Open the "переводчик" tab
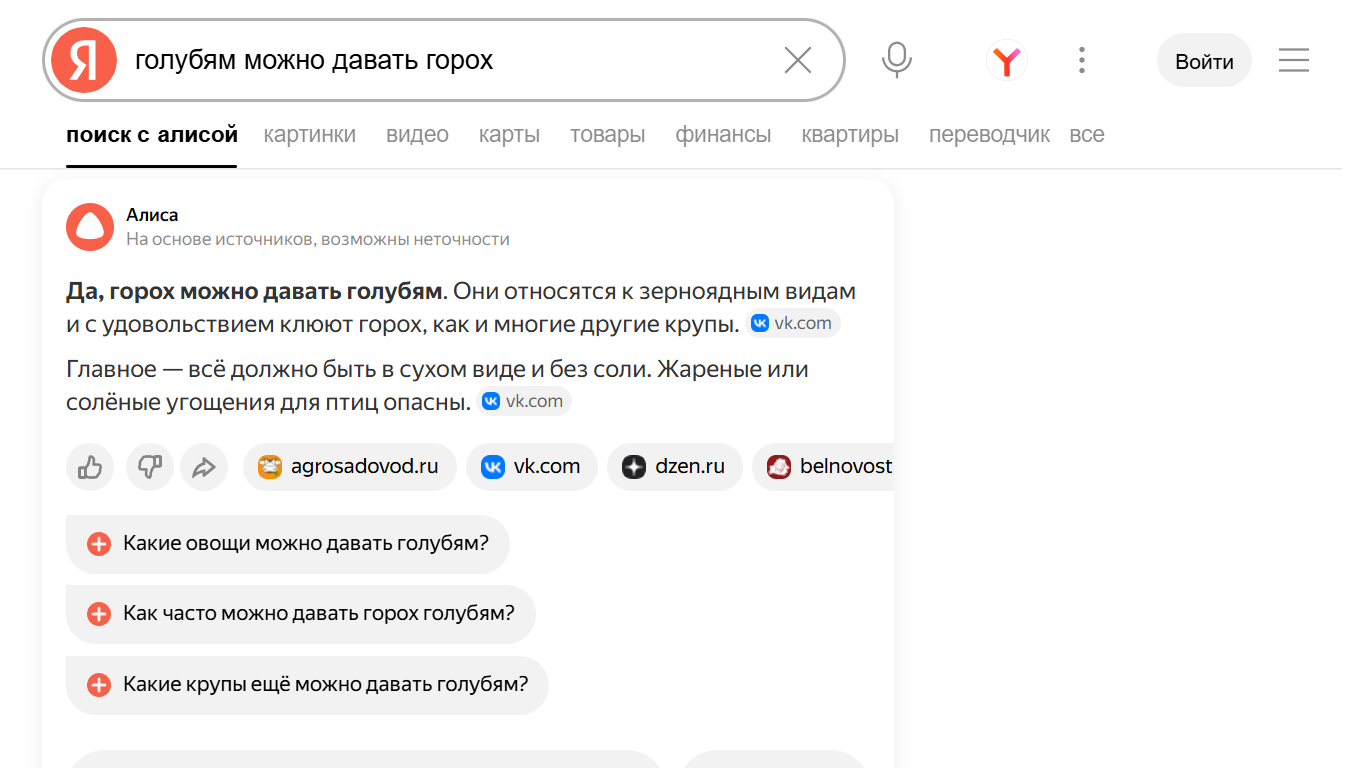This screenshot has height=768, width=1366. click(x=989, y=135)
